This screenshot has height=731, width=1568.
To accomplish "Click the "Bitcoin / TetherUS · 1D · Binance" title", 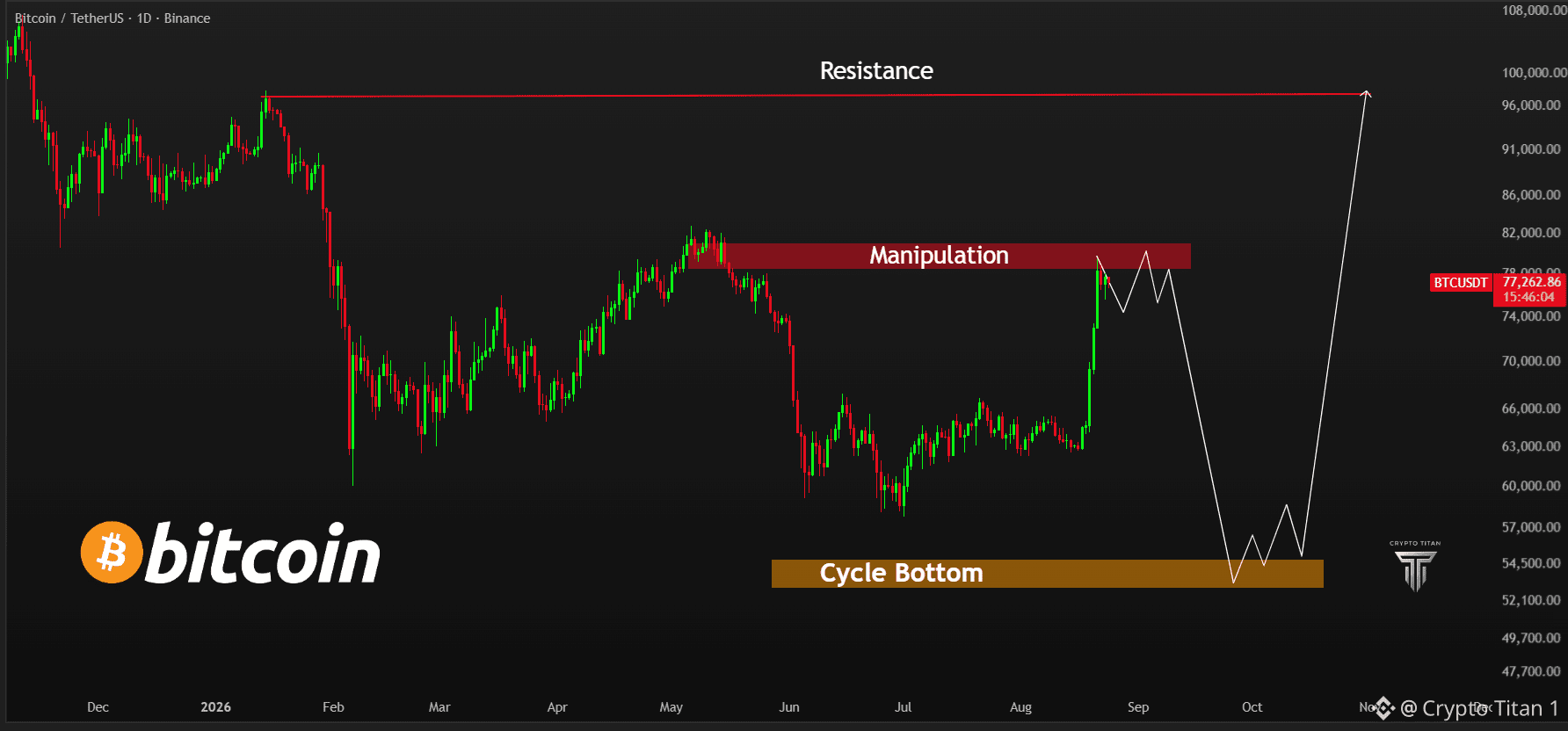I will pos(113,18).
